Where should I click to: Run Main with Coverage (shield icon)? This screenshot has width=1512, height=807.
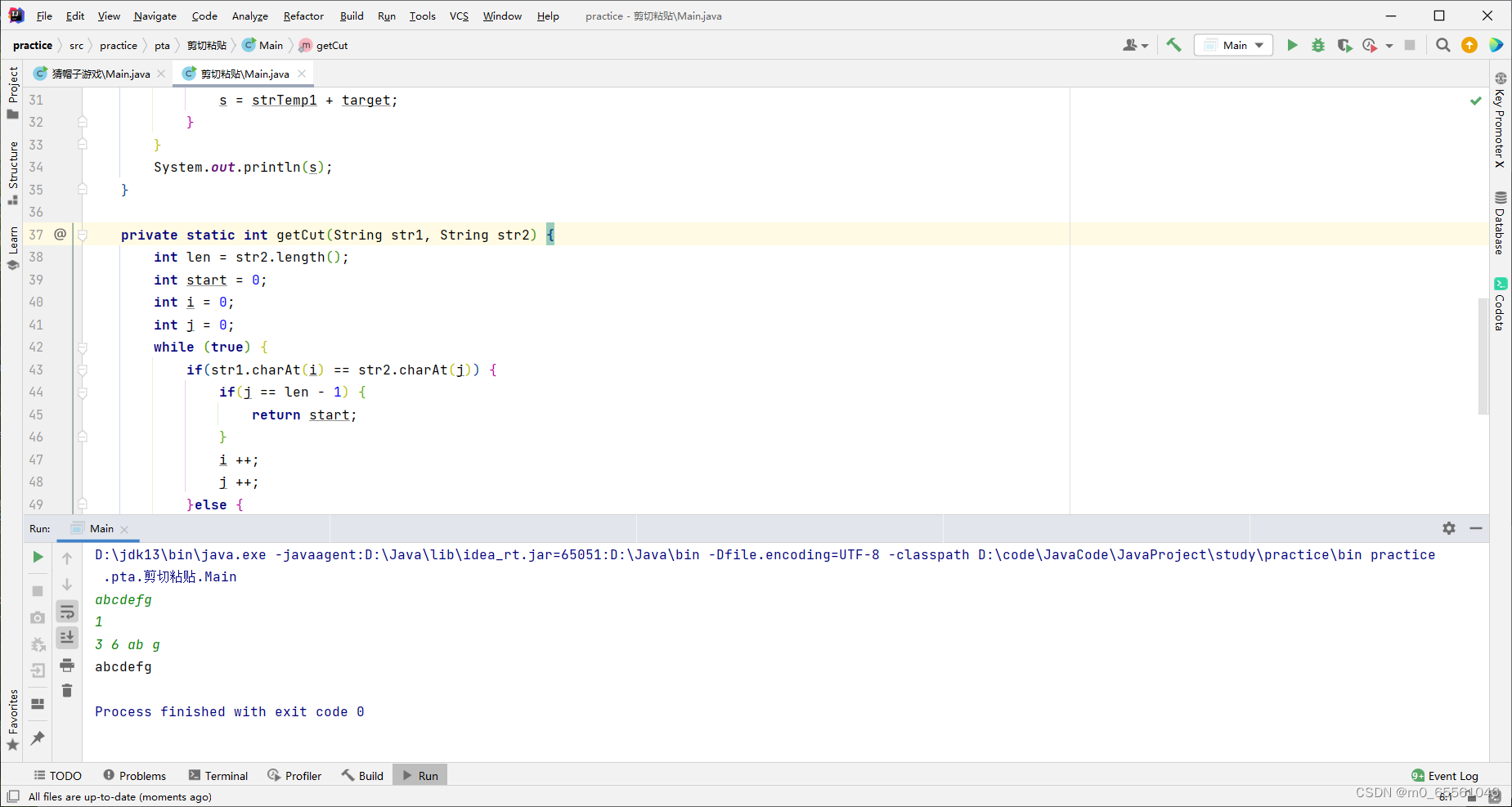[1344, 45]
